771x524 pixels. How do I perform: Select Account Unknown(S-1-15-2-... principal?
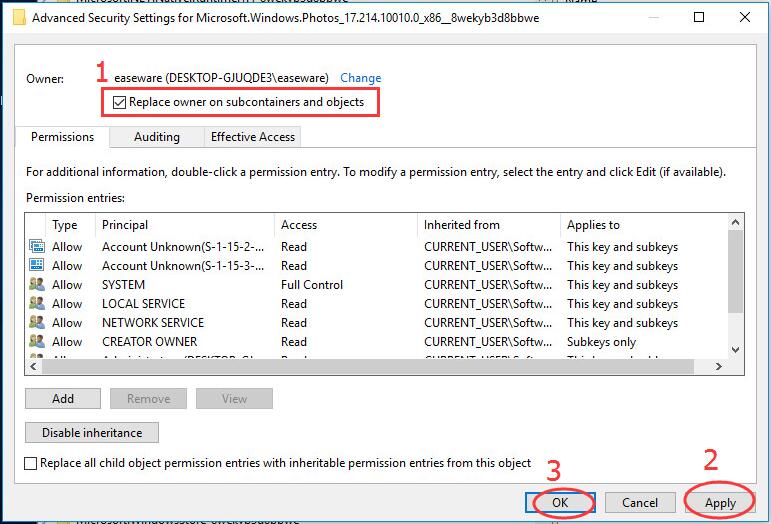click(183, 246)
